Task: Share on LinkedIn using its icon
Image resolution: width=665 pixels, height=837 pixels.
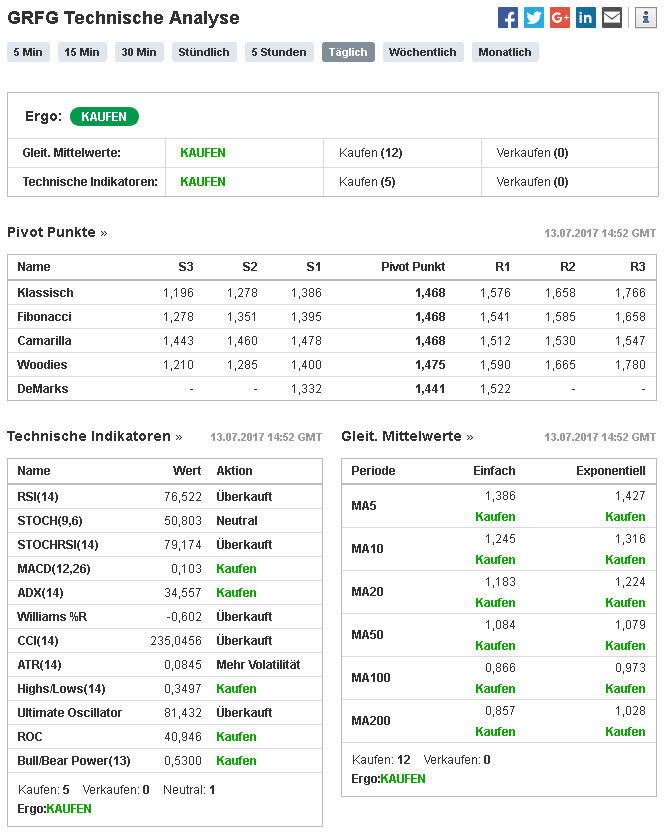Action: (586, 17)
